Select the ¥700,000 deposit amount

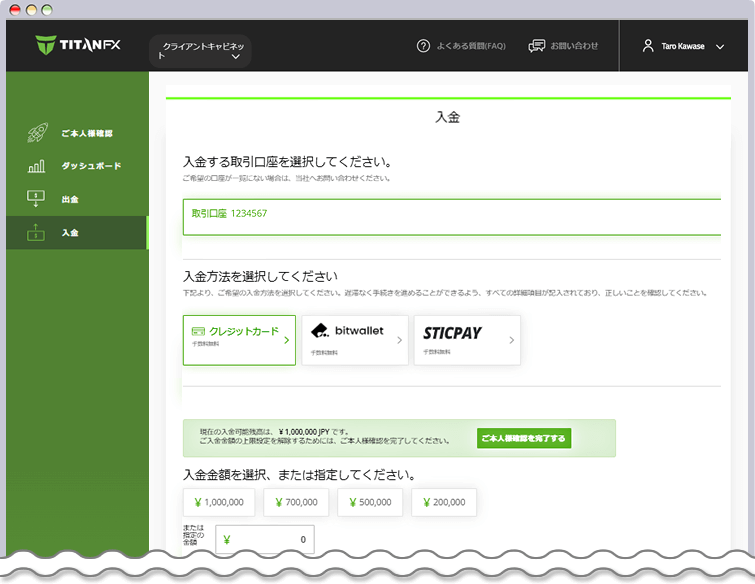click(296, 502)
